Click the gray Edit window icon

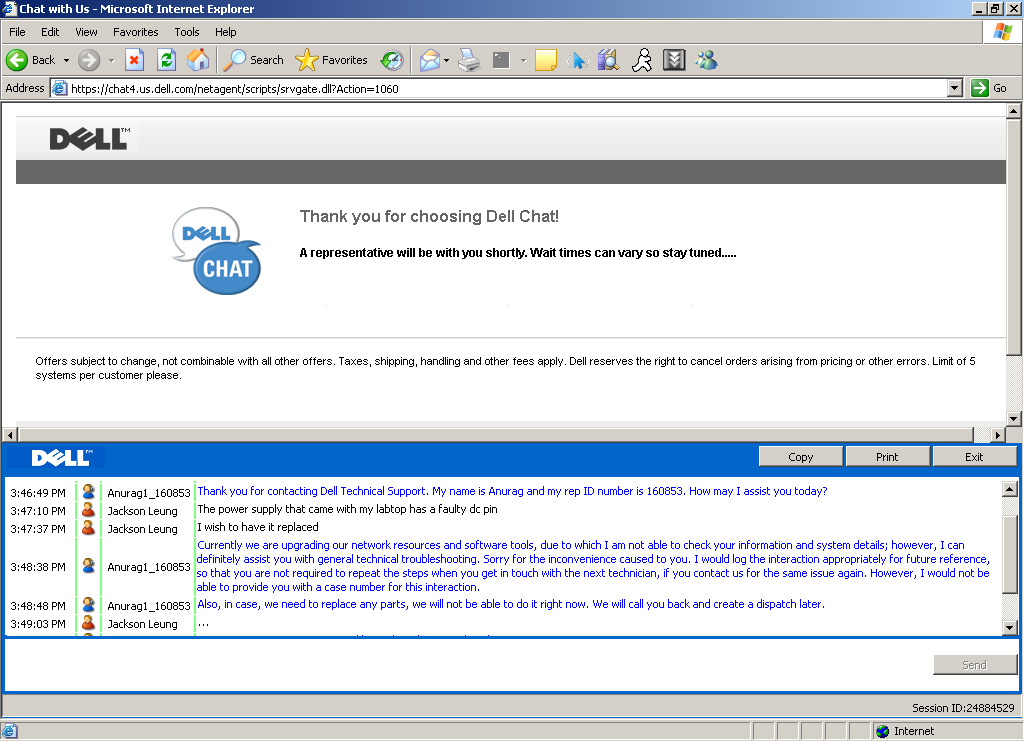pyautogui.click(x=501, y=60)
